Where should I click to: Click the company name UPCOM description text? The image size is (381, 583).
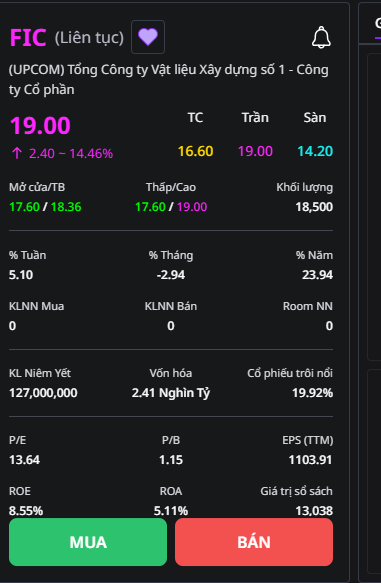coord(169,80)
